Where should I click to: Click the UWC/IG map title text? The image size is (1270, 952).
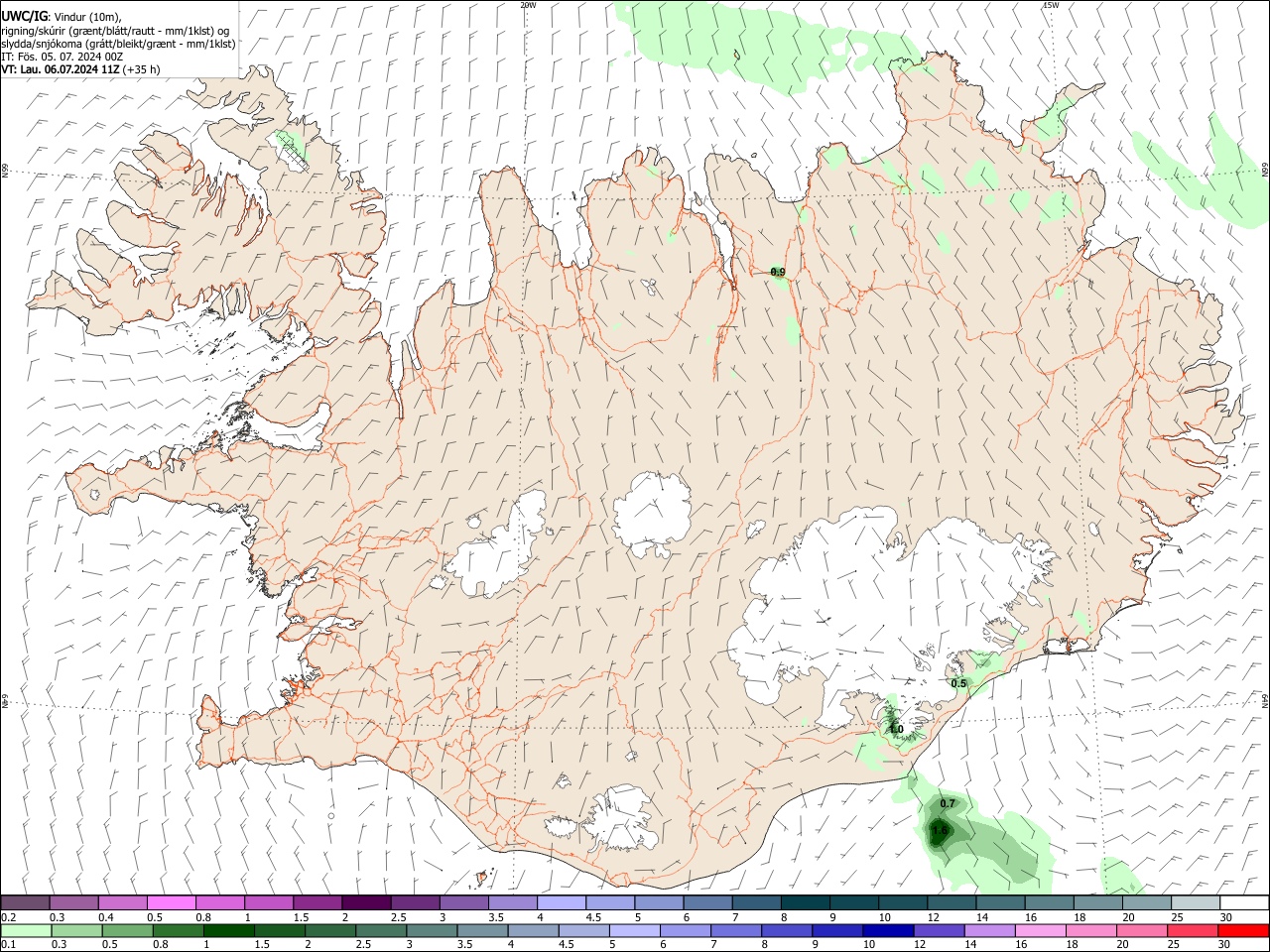23,16
